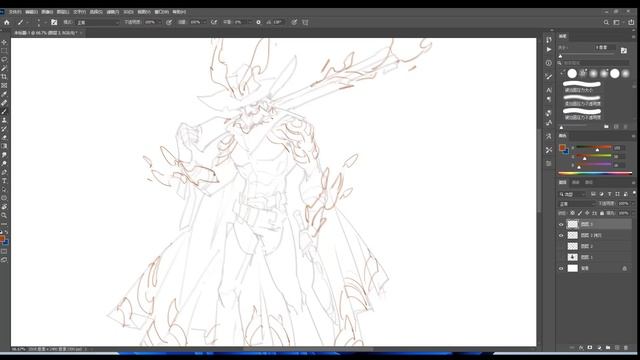The width and height of the screenshot is (640, 360).
Task: Click the R slider in the Color panel
Action: (594, 147)
